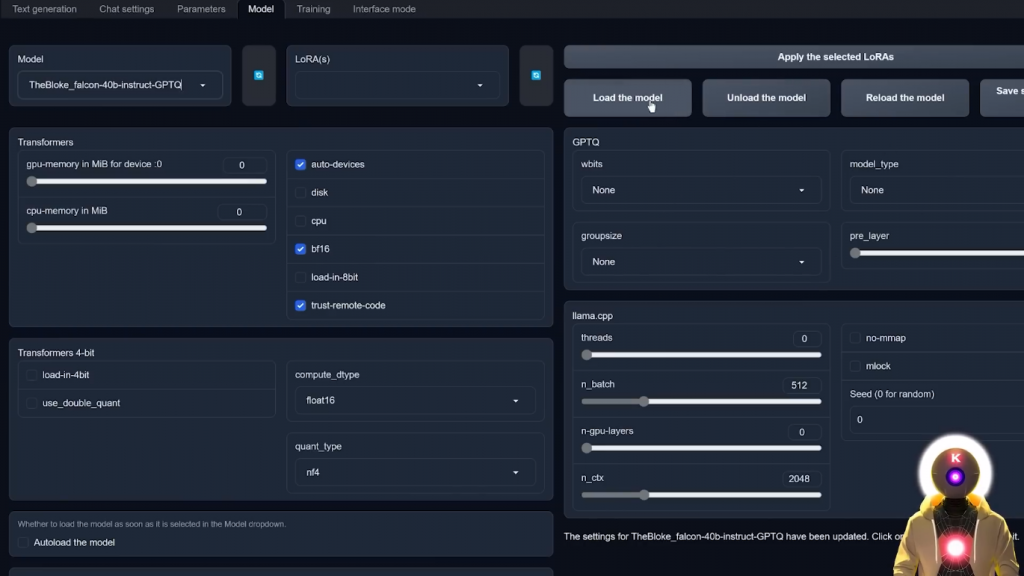Click the refresh icon next to LoRA(s) dropdown
This screenshot has height=576, width=1024.
(536, 75)
